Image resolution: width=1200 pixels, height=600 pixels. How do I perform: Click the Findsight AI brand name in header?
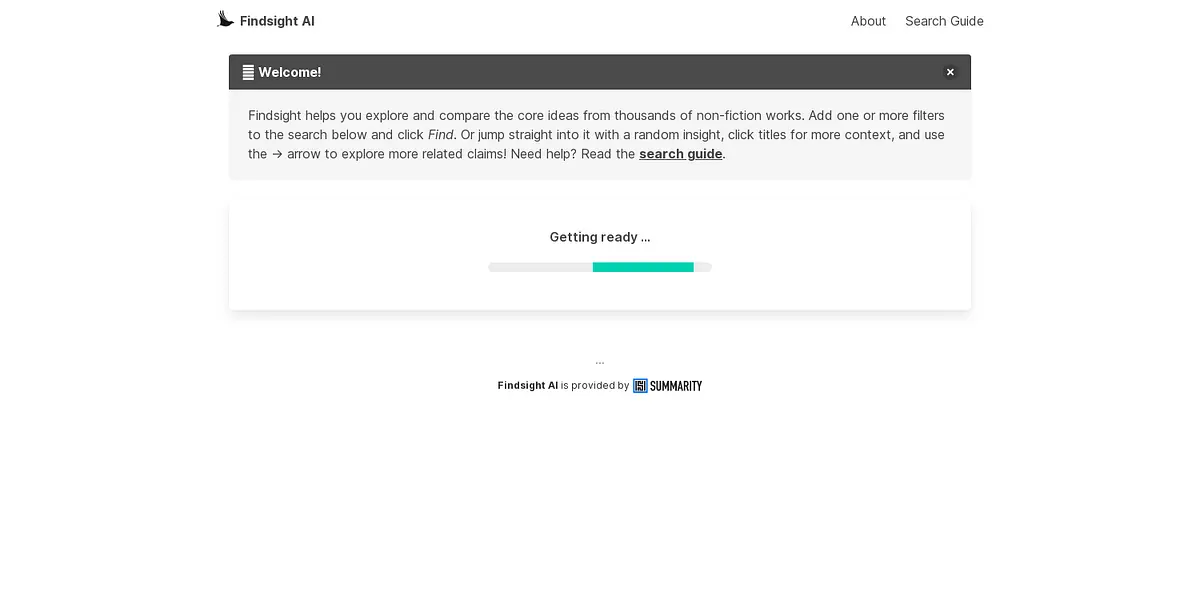[277, 21]
